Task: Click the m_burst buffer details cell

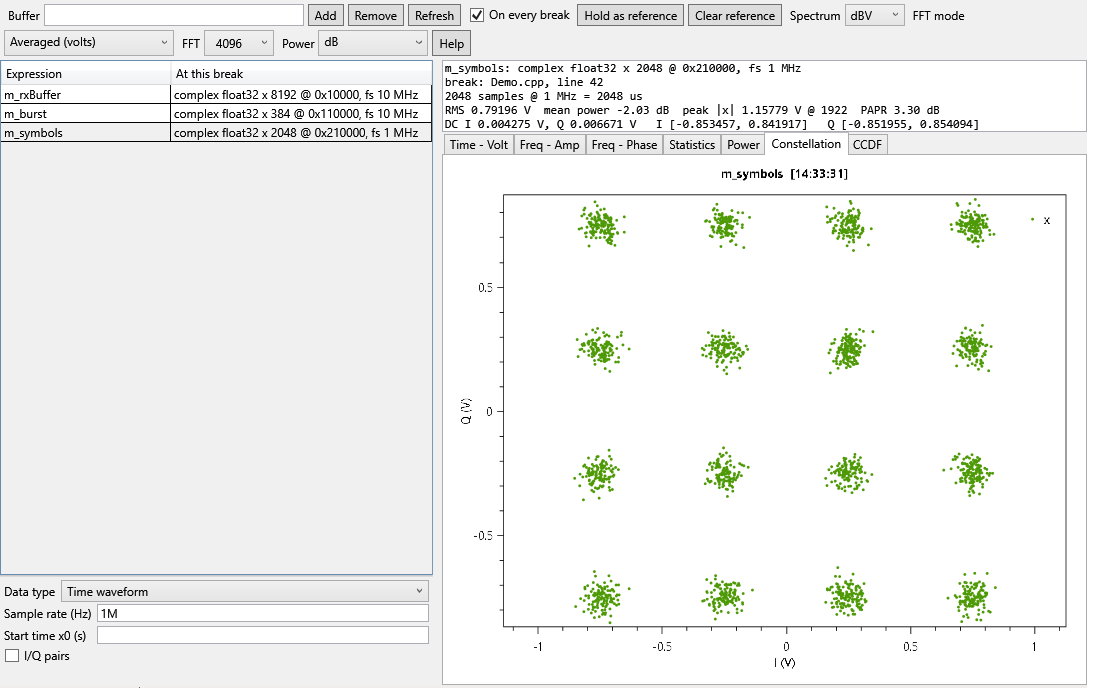Action: pos(301,114)
